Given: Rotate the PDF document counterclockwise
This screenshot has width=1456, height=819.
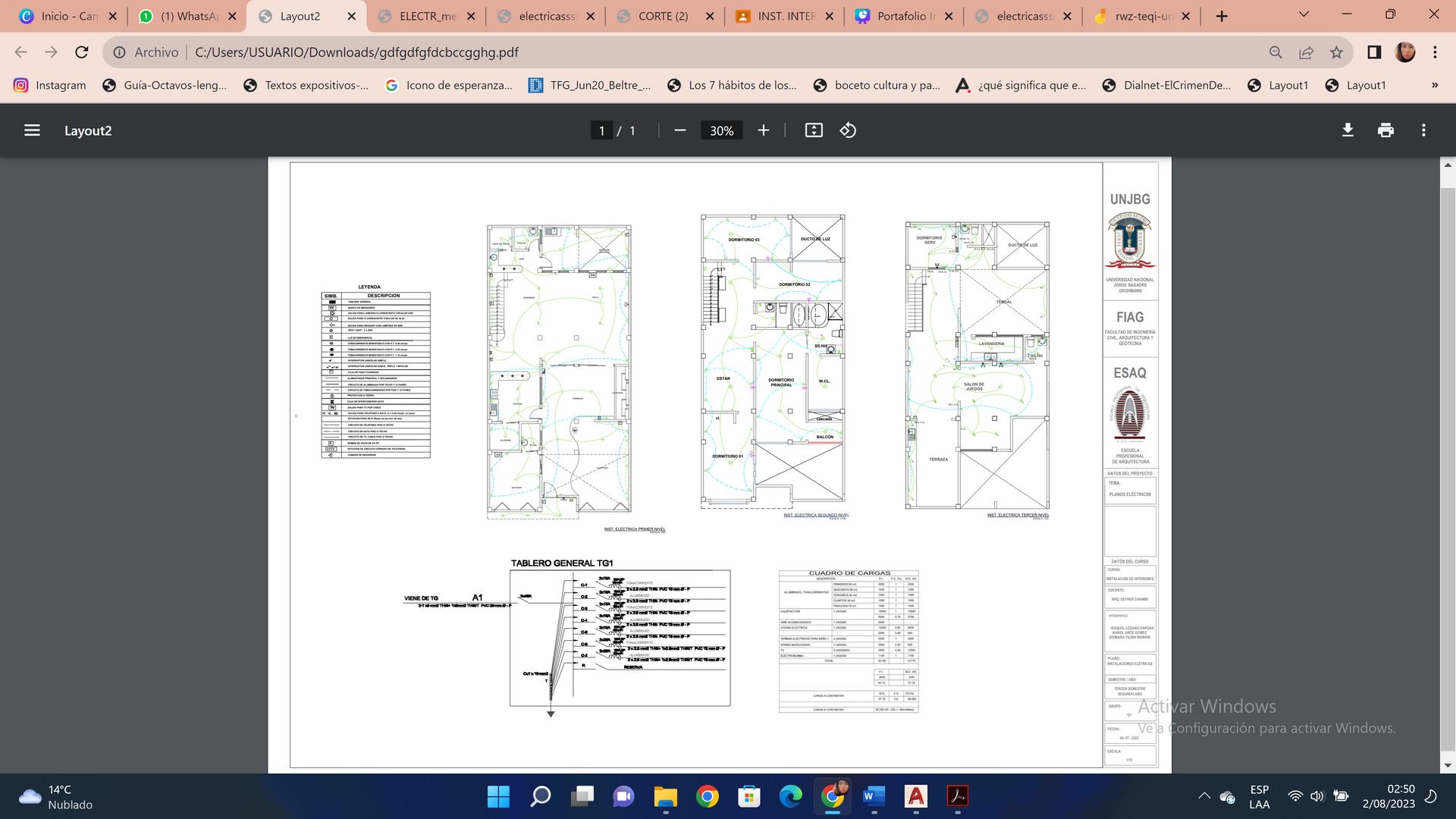Looking at the screenshot, I should [x=848, y=130].
